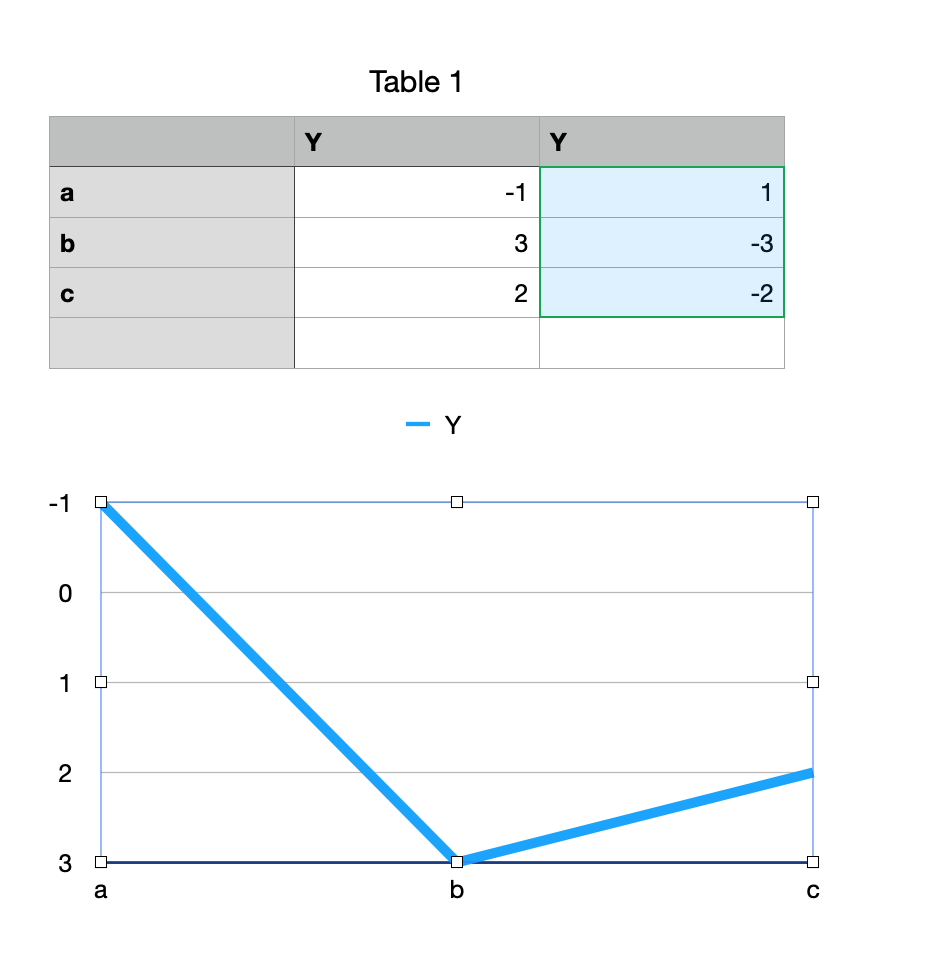This screenshot has height=966, width=938.
Task: Click chart top-right corner handle
Action: [813, 502]
